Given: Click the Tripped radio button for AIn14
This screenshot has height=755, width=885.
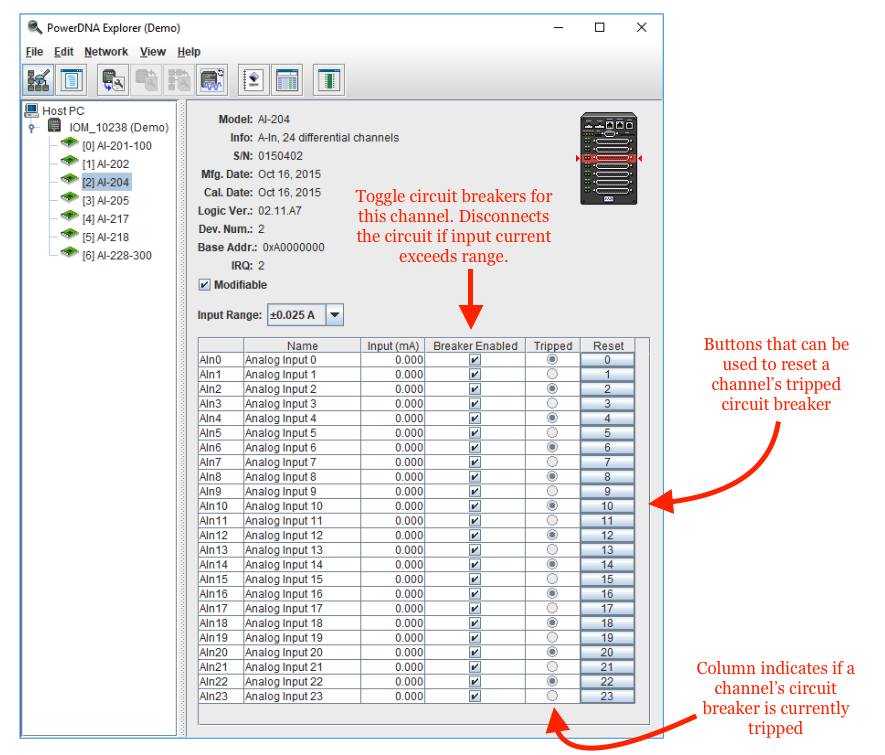Looking at the screenshot, I should 553,564.
